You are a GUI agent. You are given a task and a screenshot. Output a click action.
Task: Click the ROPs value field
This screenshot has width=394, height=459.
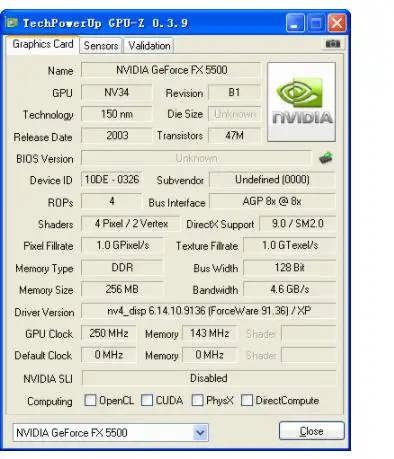click(112, 201)
